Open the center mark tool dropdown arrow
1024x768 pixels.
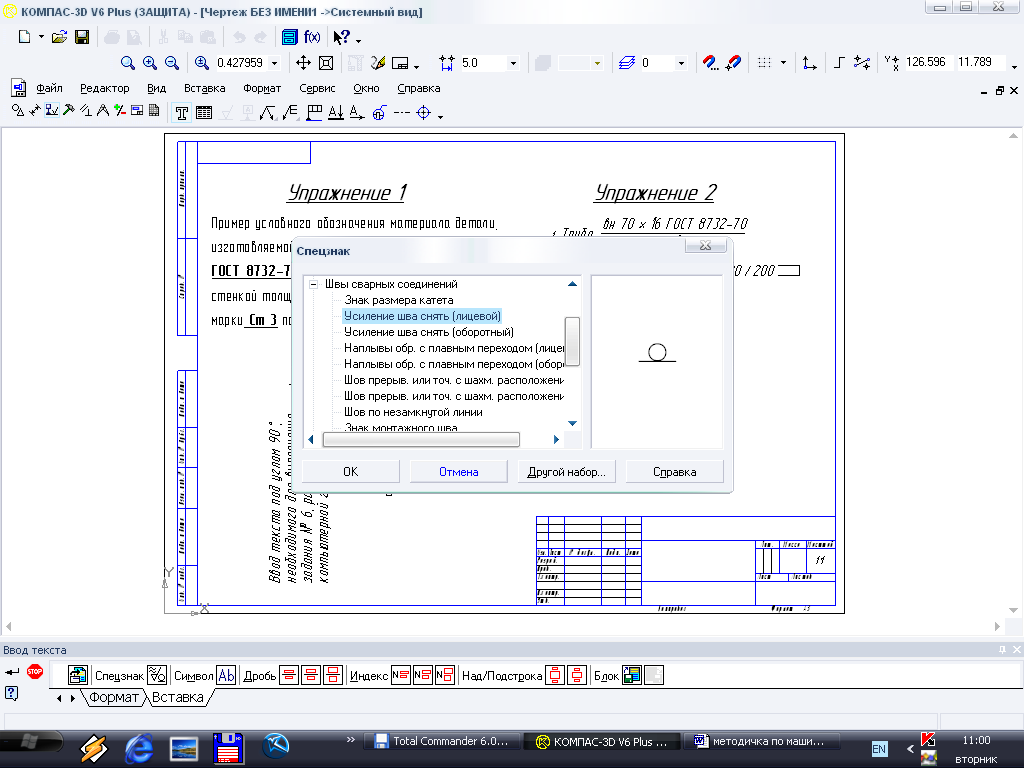tap(441, 116)
